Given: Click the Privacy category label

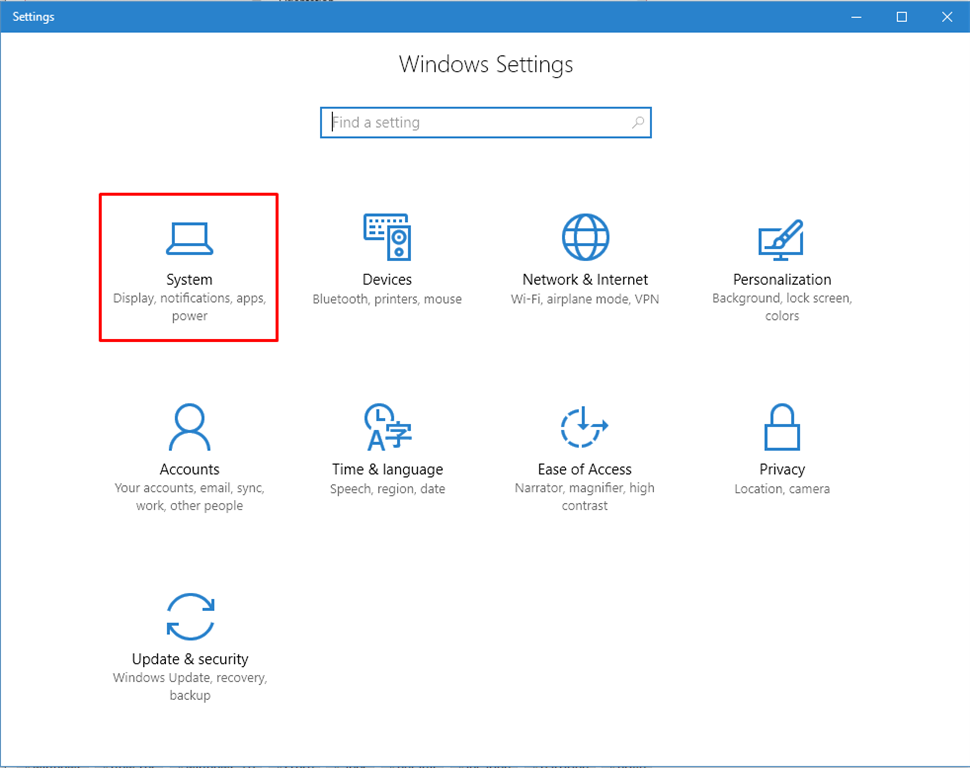Looking at the screenshot, I should (782, 470).
